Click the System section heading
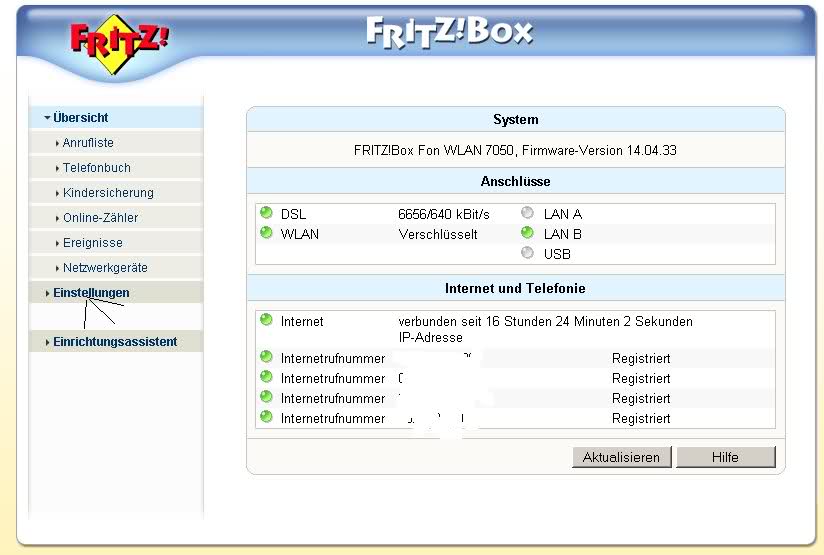 coord(516,120)
